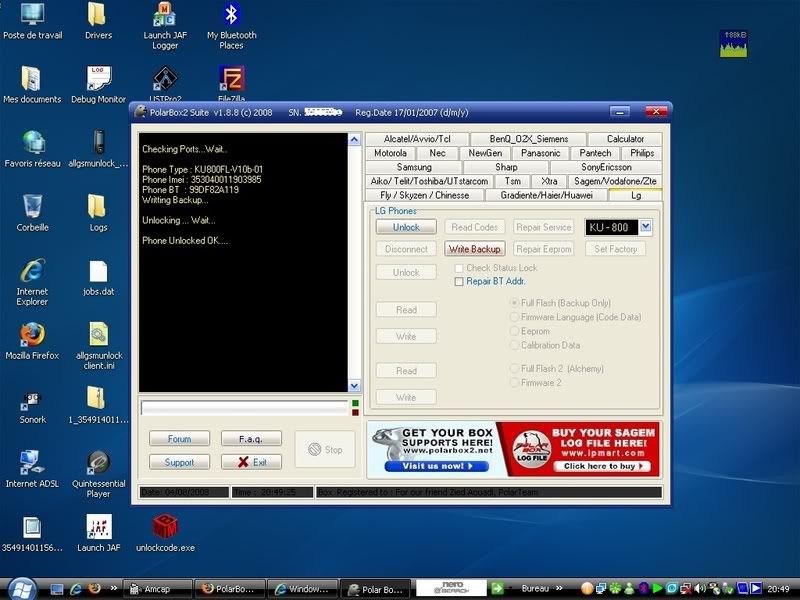800x600 pixels.
Task: Open the Corbeille recycle bin
Action: pos(32,213)
